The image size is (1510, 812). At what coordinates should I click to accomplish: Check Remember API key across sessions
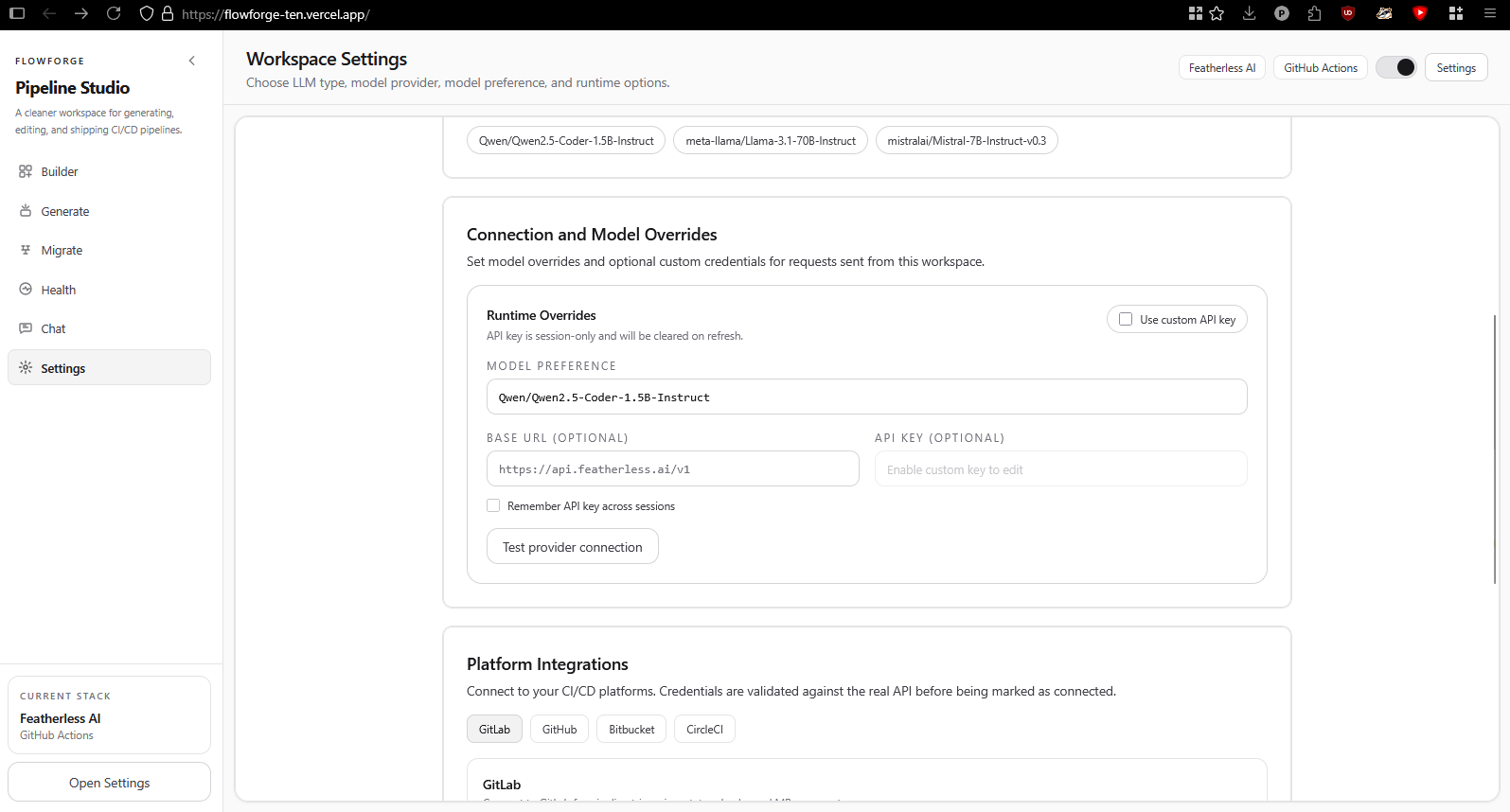pos(493,506)
